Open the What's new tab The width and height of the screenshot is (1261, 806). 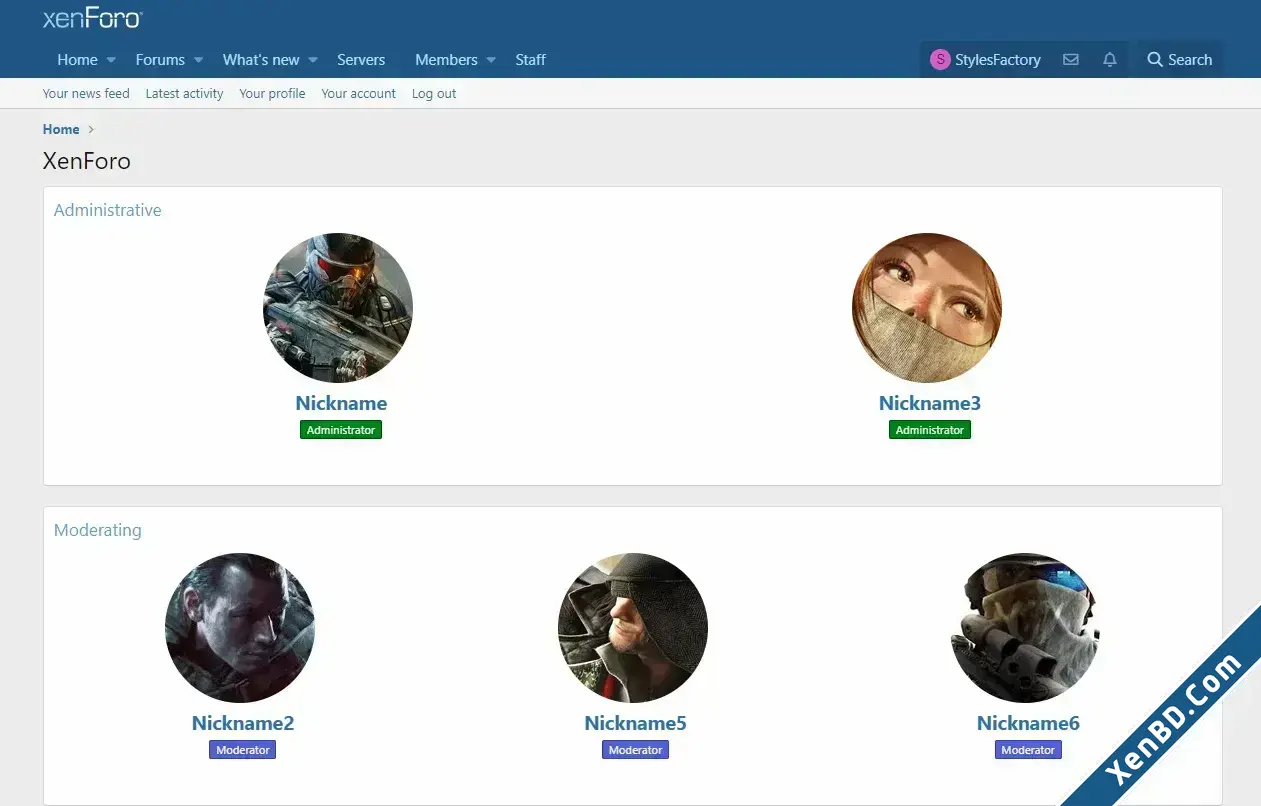(x=261, y=60)
